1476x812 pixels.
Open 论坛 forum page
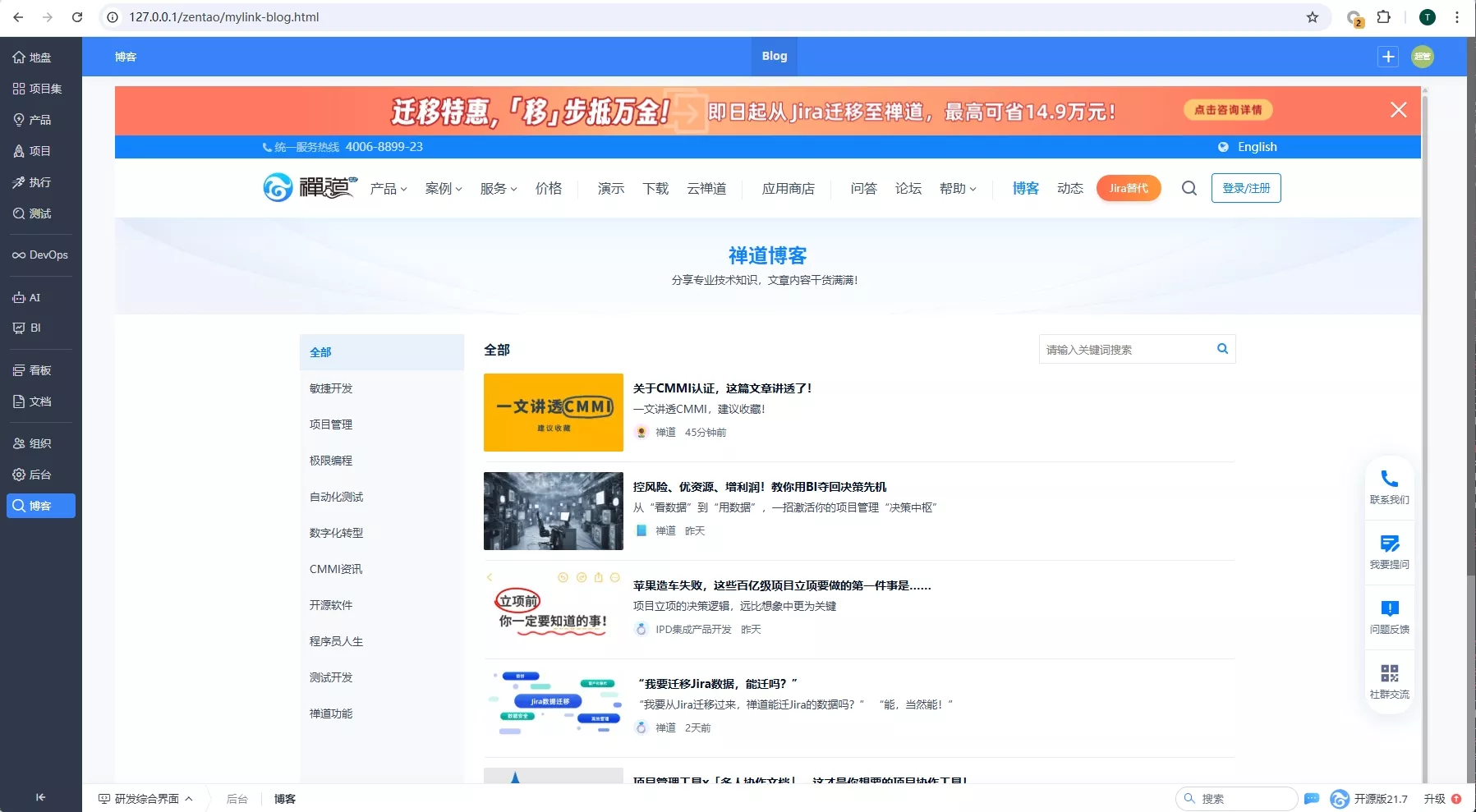point(908,189)
